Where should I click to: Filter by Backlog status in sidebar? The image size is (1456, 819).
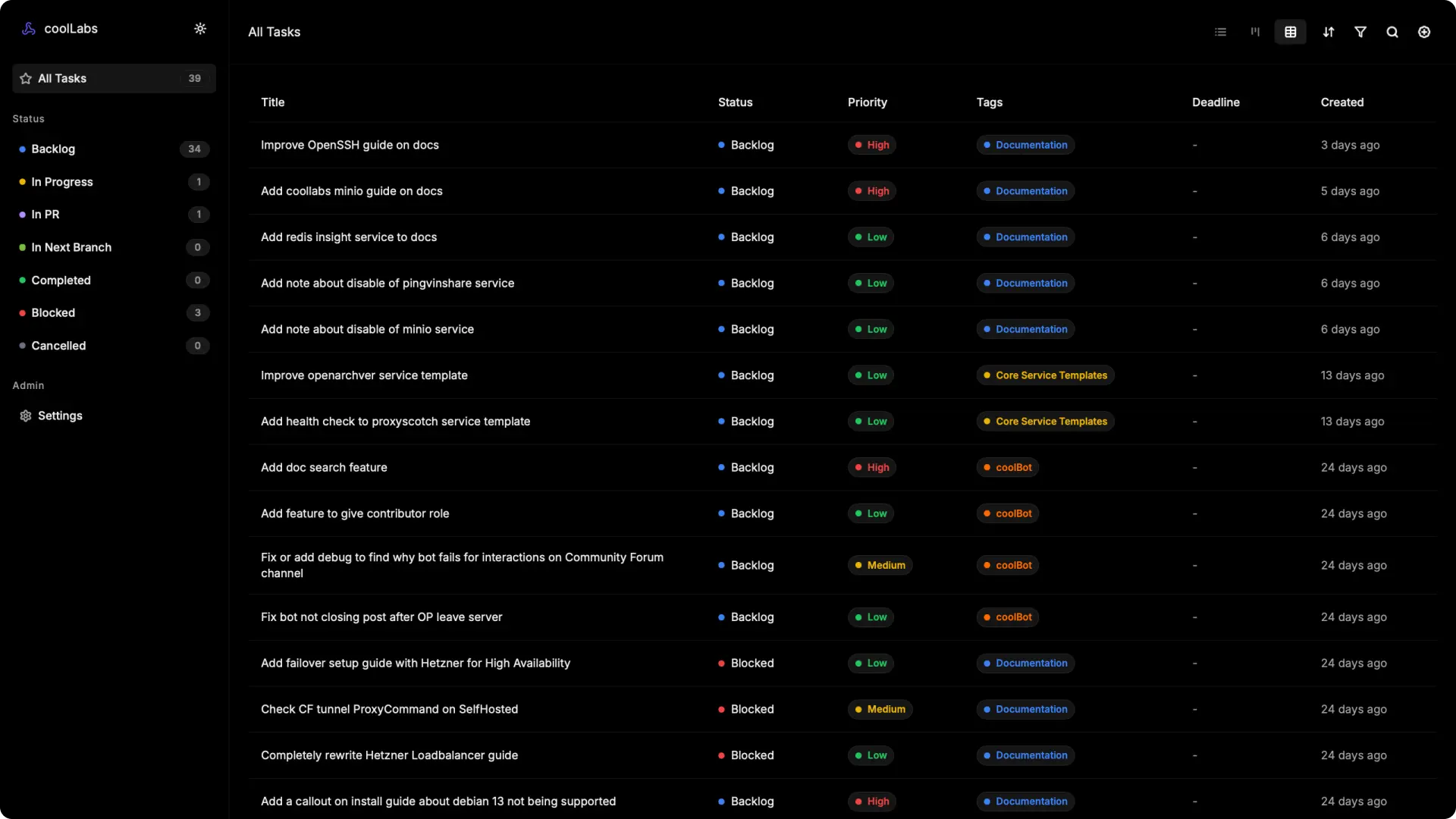click(53, 149)
